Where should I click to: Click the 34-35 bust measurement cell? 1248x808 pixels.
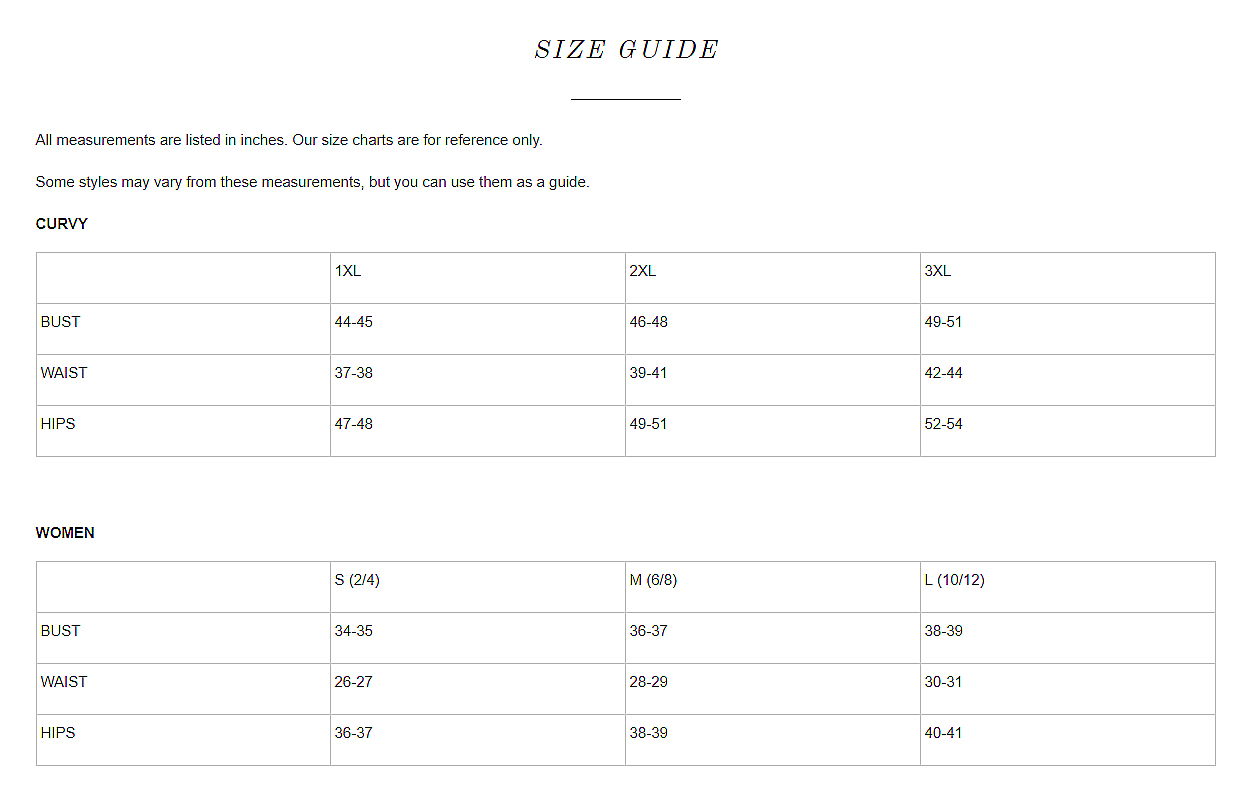pos(354,631)
